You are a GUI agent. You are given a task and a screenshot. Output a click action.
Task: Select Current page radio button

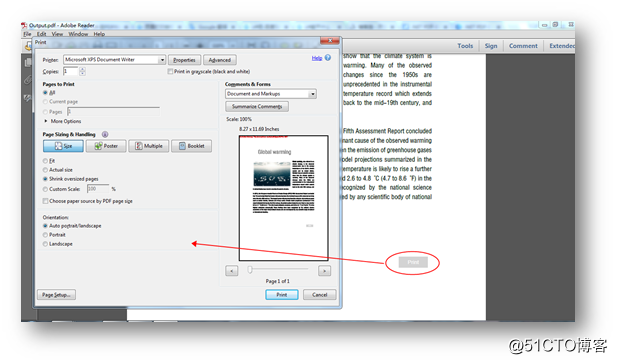point(45,102)
